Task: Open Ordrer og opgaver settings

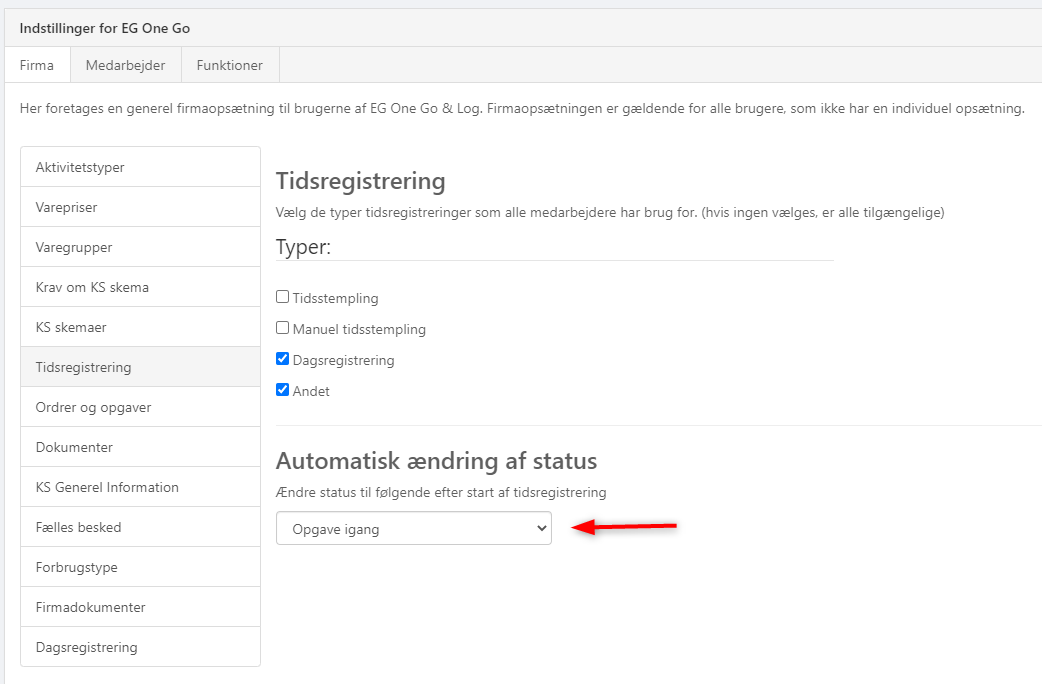Action: click(140, 407)
